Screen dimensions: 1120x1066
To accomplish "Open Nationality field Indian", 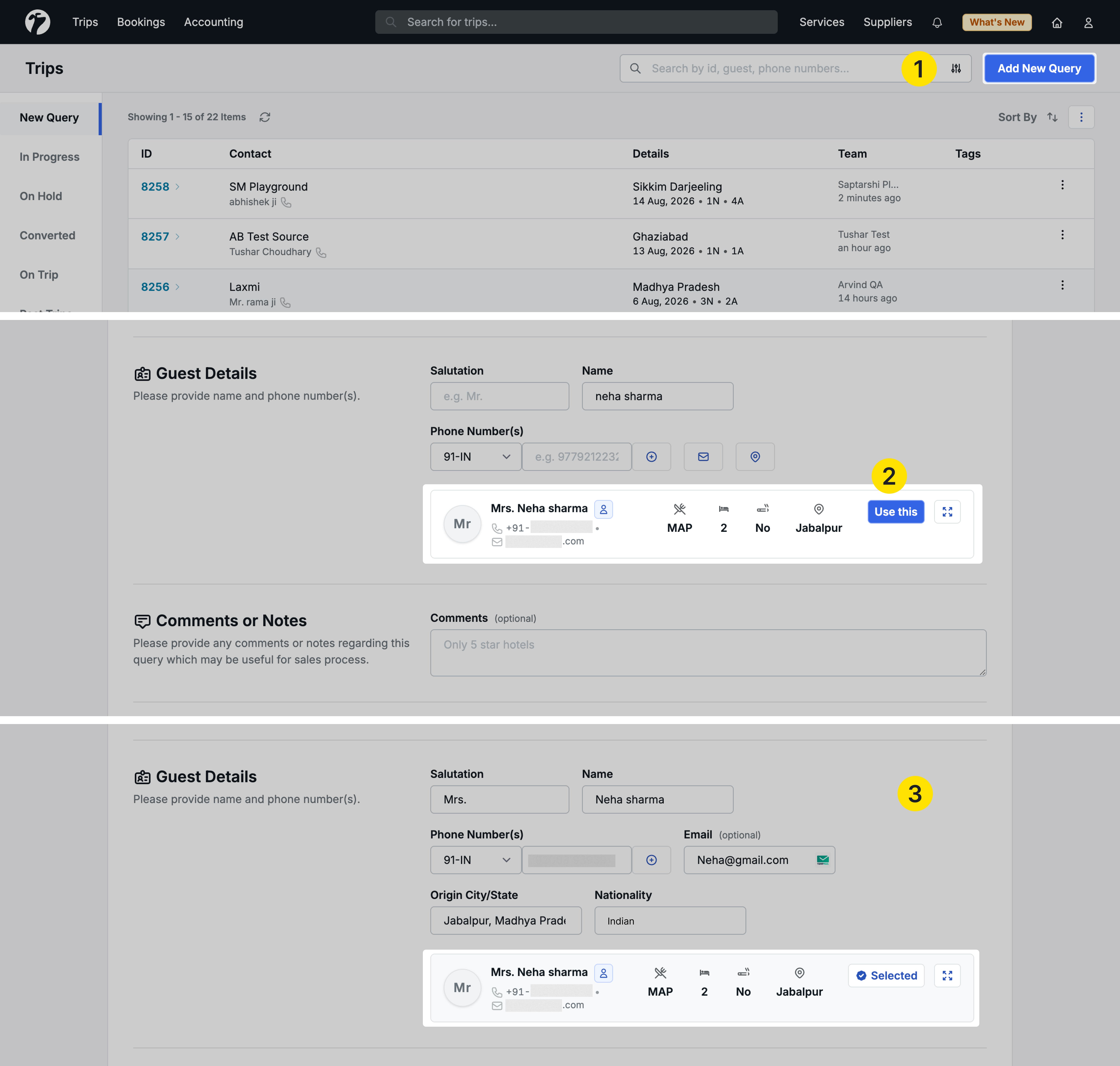I will [x=670, y=921].
